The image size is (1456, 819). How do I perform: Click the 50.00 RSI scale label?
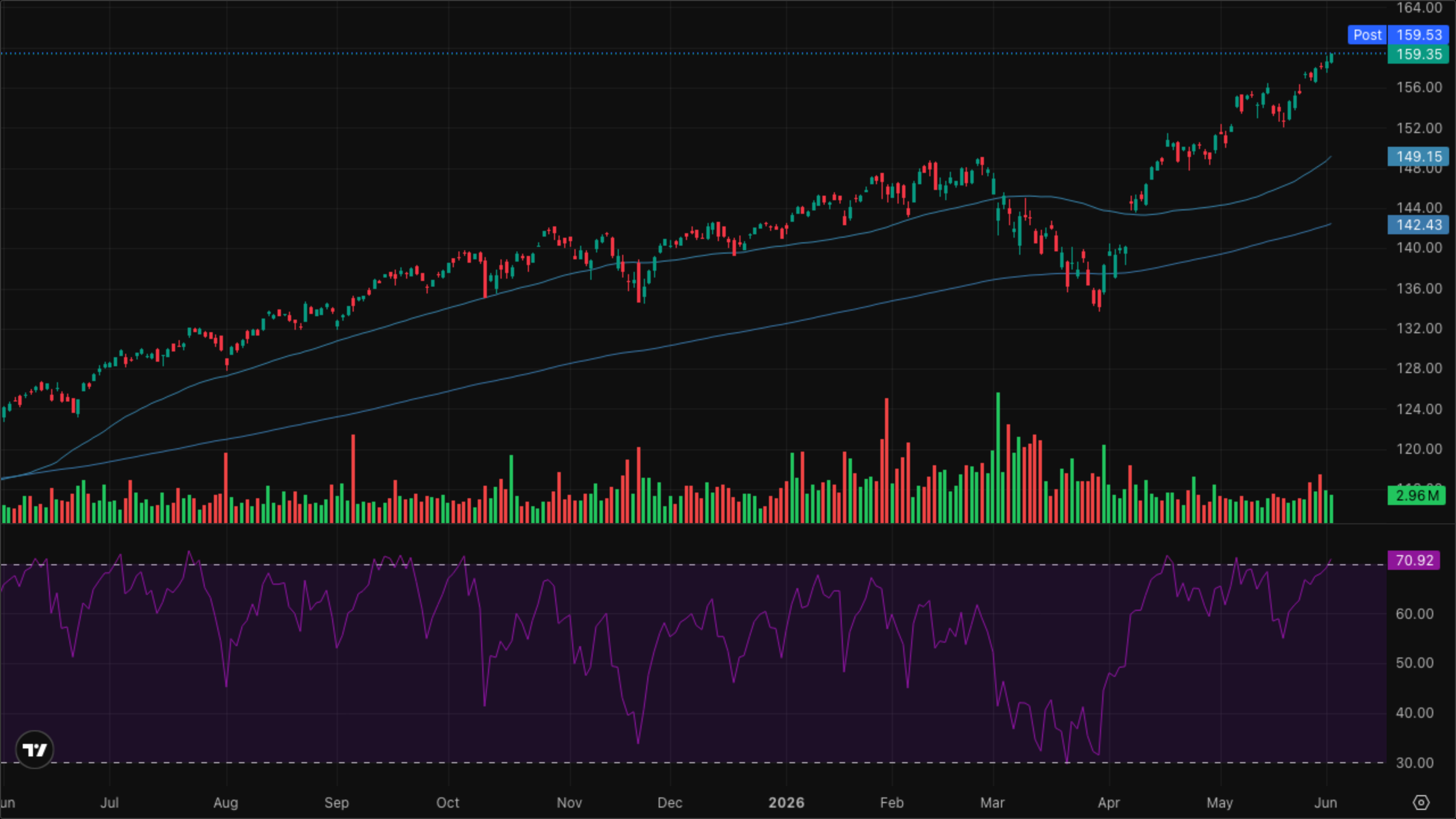pyautogui.click(x=1414, y=663)
